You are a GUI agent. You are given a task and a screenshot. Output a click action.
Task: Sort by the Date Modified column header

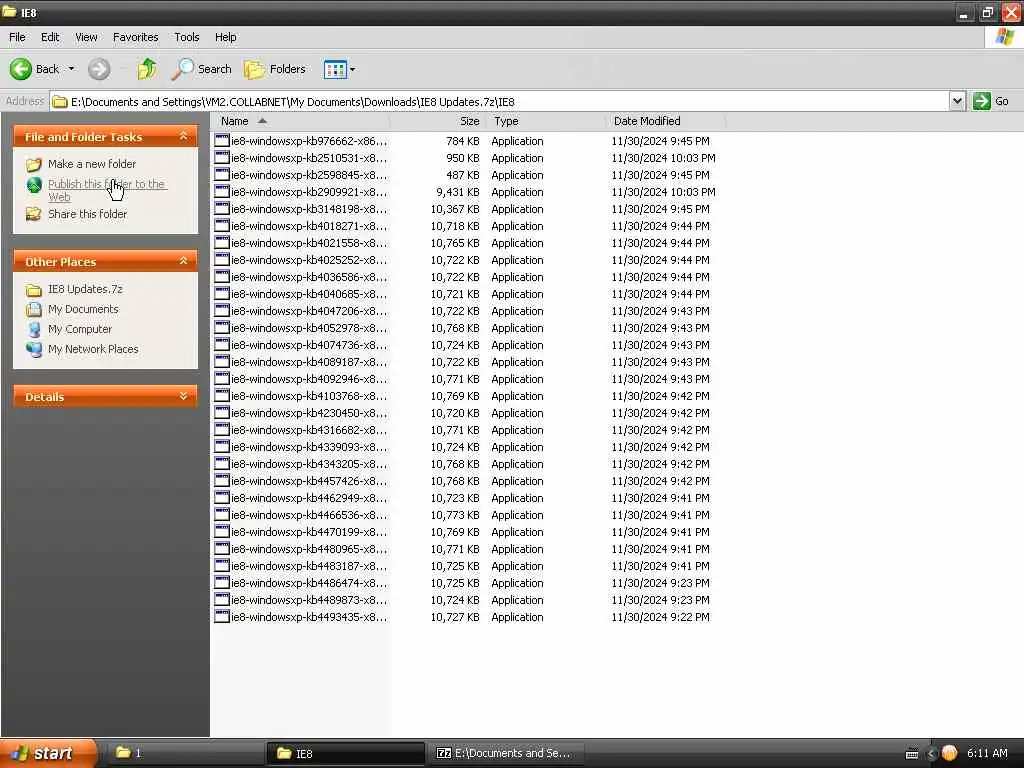coord(665,121)
